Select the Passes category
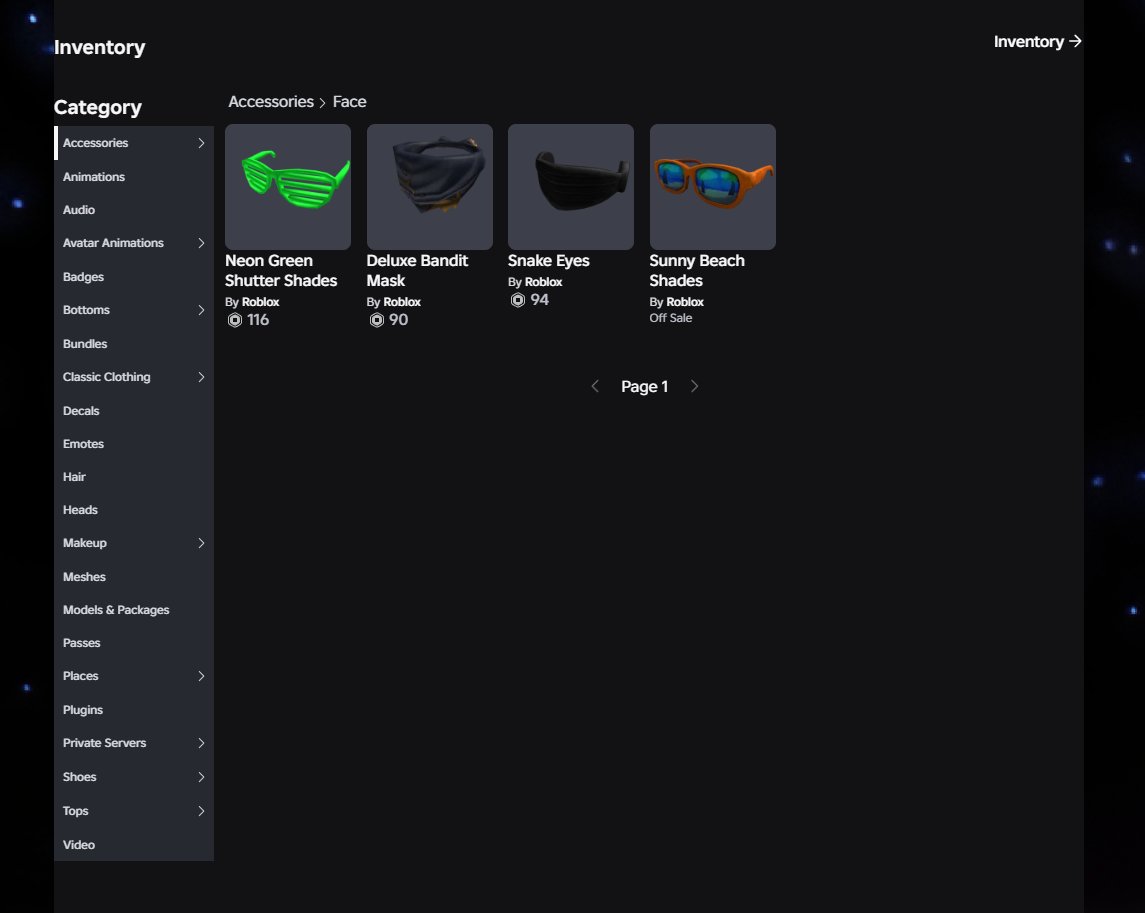 coord(134,643)
